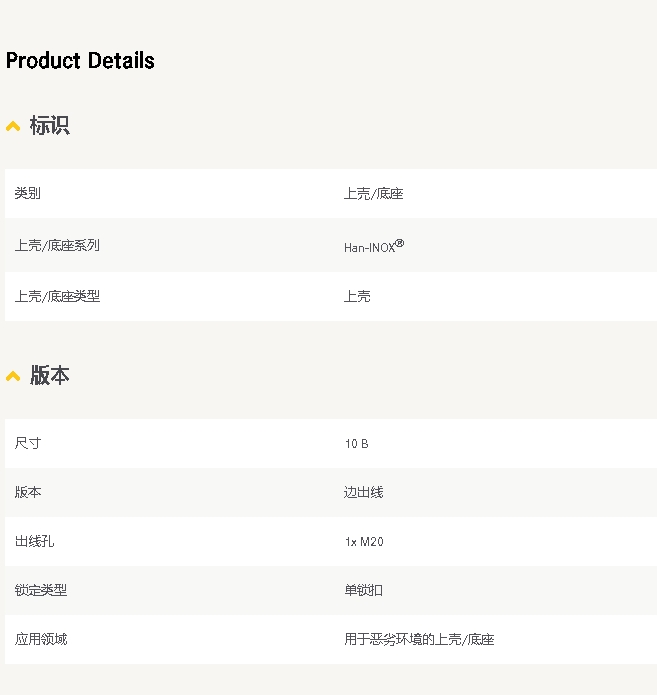Viewport: 657px width, 695px height.
Task: Collapse the 标识 section chevron
Action: 13,126
